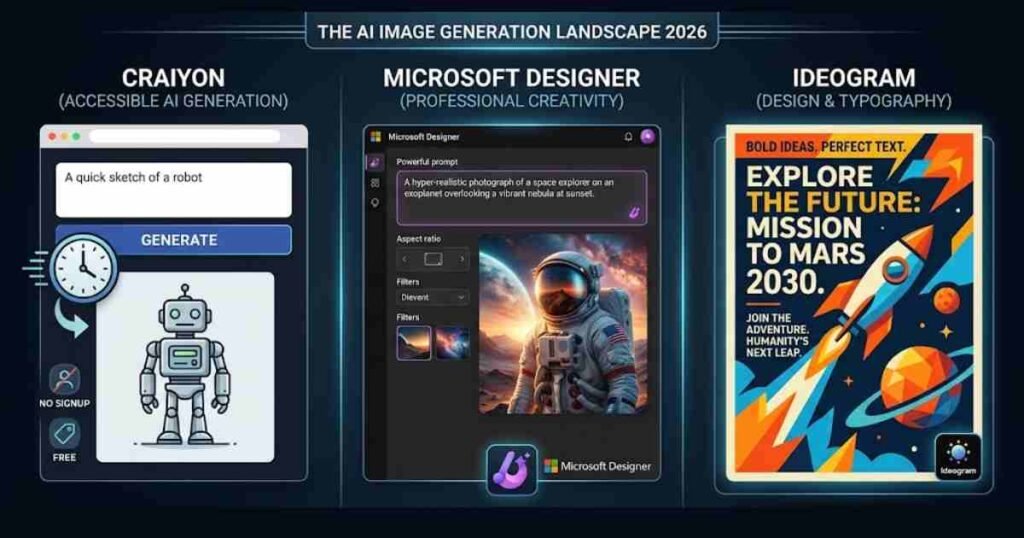Select the lightbulb icon in Designer sidebar
The width and height of the screenshot is (1024, 538).
tap(375, 204)
